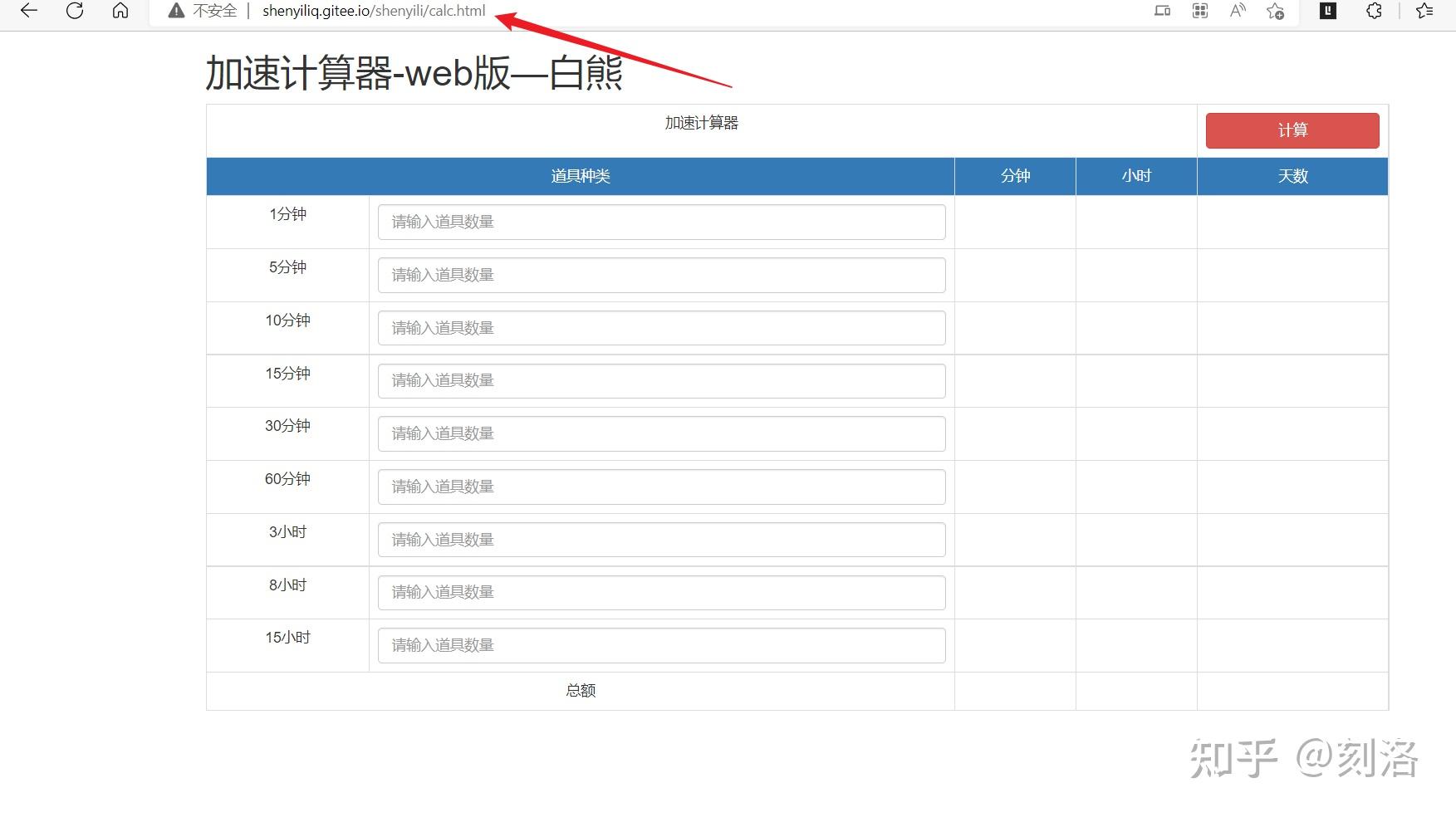Click the 60分钟 item quantity field
Image resolution: width=1456 pixels, height=817 pixels.
pos(661,487)
